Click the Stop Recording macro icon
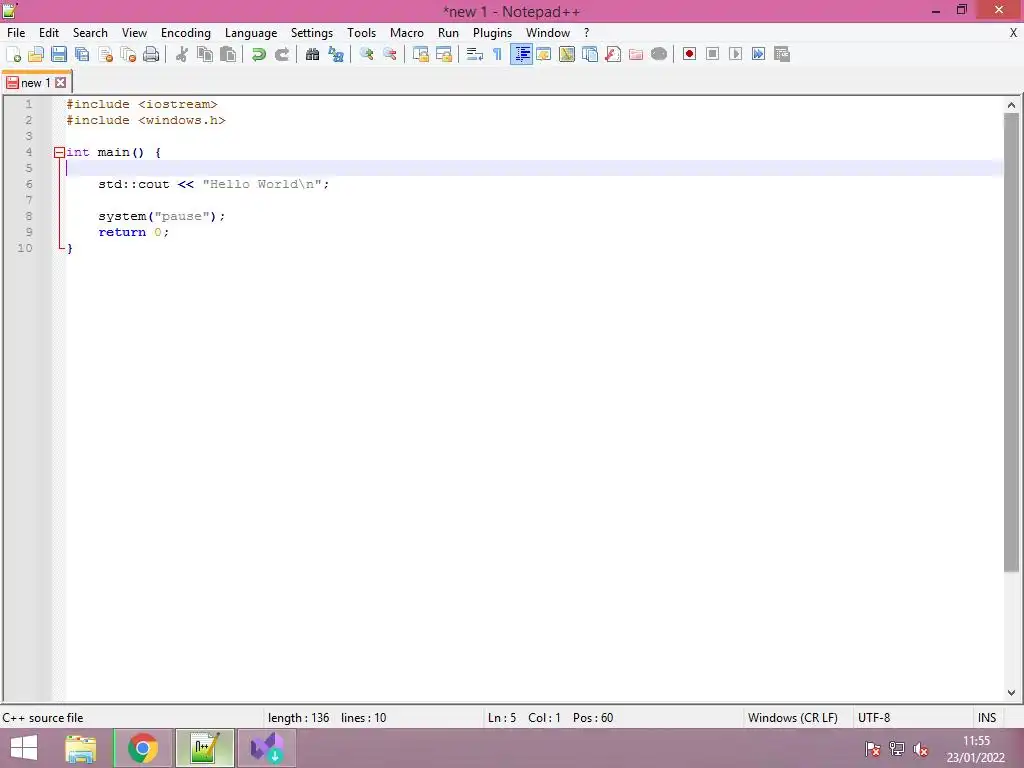Image resolution: width=1024 pixels, height=768 pixels. (x=712, y=54)
